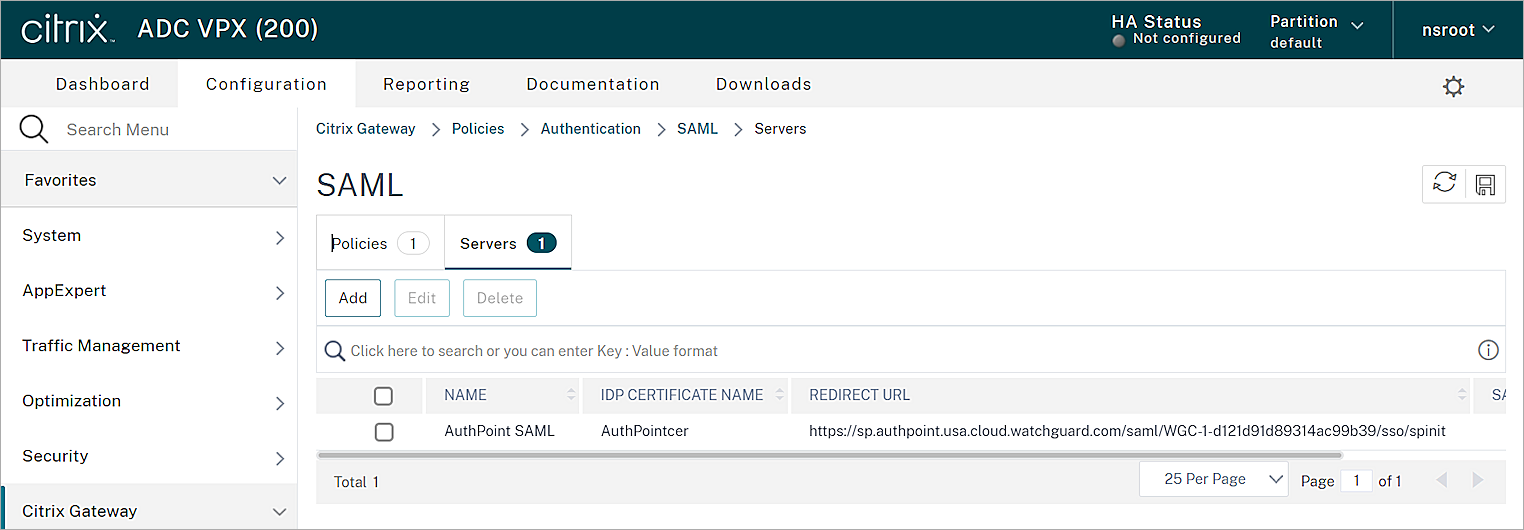
Task: Open the Reporting tab
Action: [426, 84]
